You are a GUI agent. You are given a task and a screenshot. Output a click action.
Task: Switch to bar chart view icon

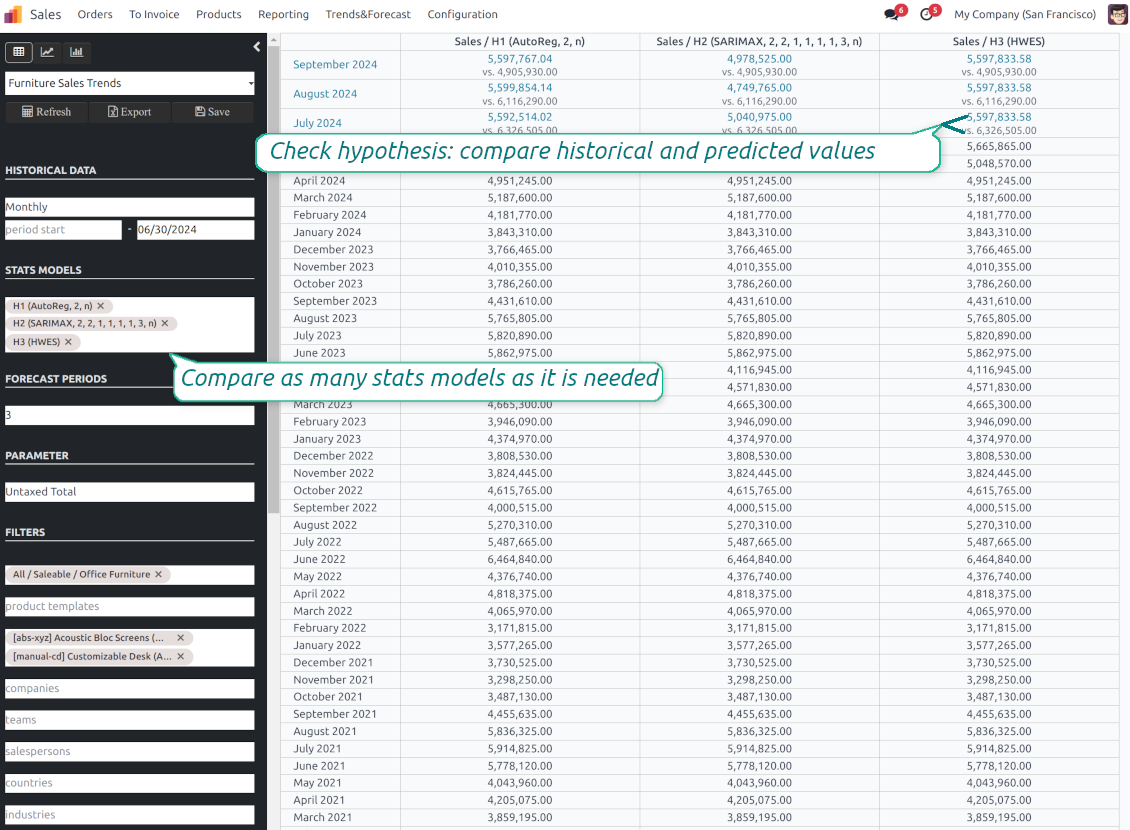click(x=76, y=52)
